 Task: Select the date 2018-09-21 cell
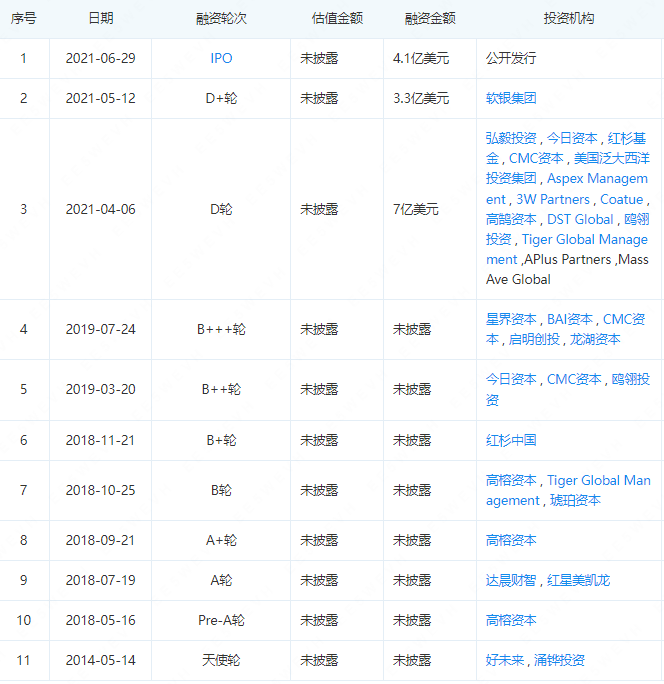click(x=100, y=540)
